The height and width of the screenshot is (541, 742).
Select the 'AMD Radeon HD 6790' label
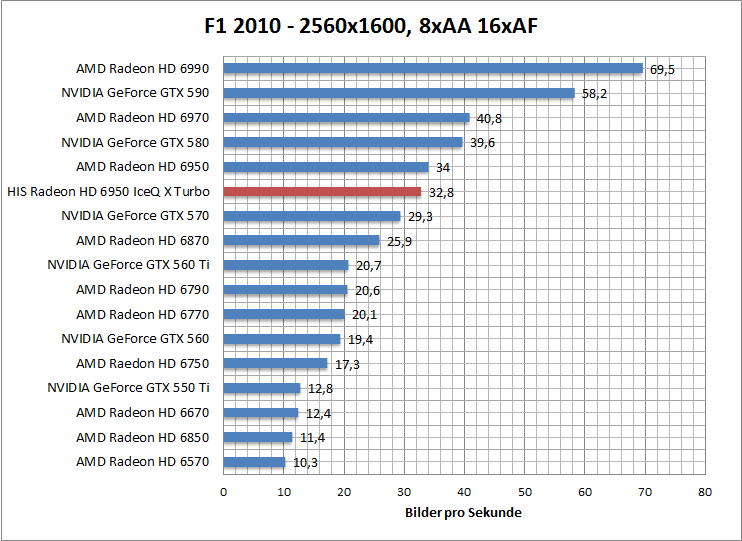click(142, 290)
